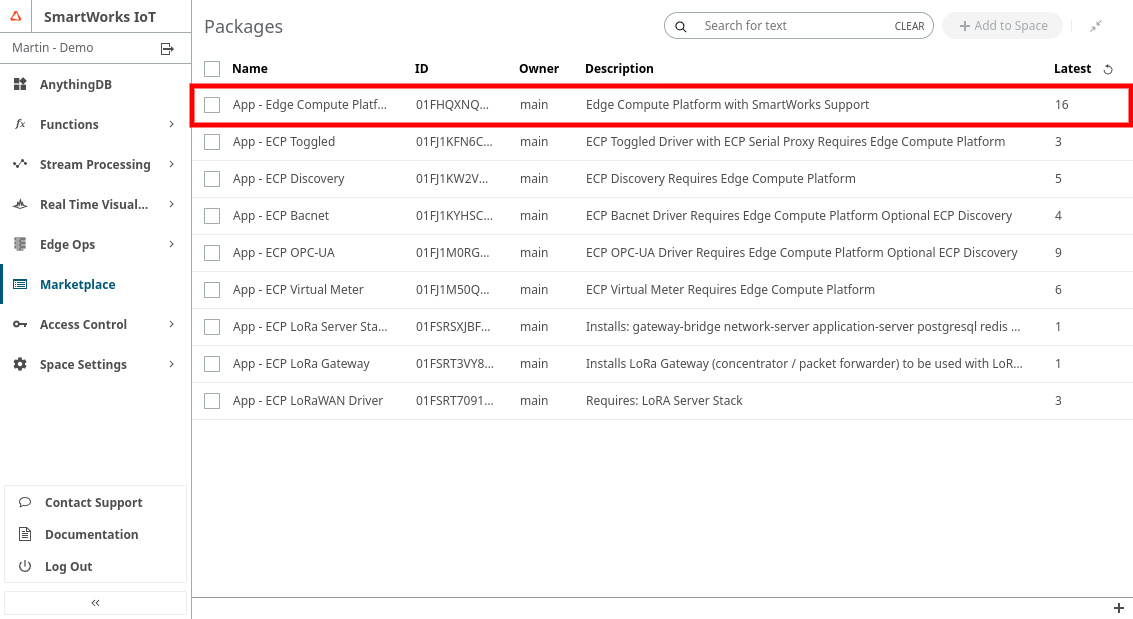Click the Log Out power icon
Viewport: 1133px width, 619px height.
point(25,566)
